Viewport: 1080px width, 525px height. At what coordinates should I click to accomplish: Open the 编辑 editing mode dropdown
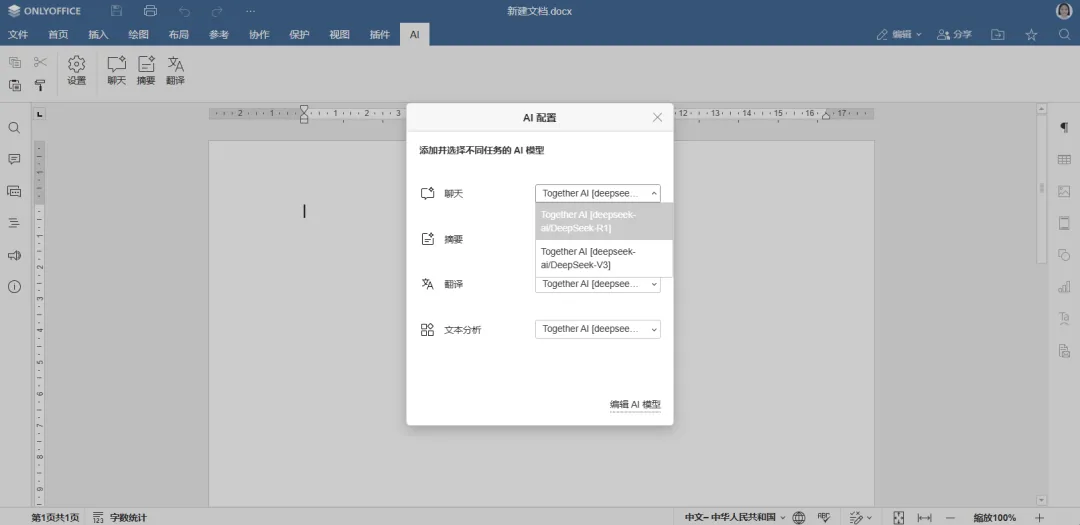899,34
